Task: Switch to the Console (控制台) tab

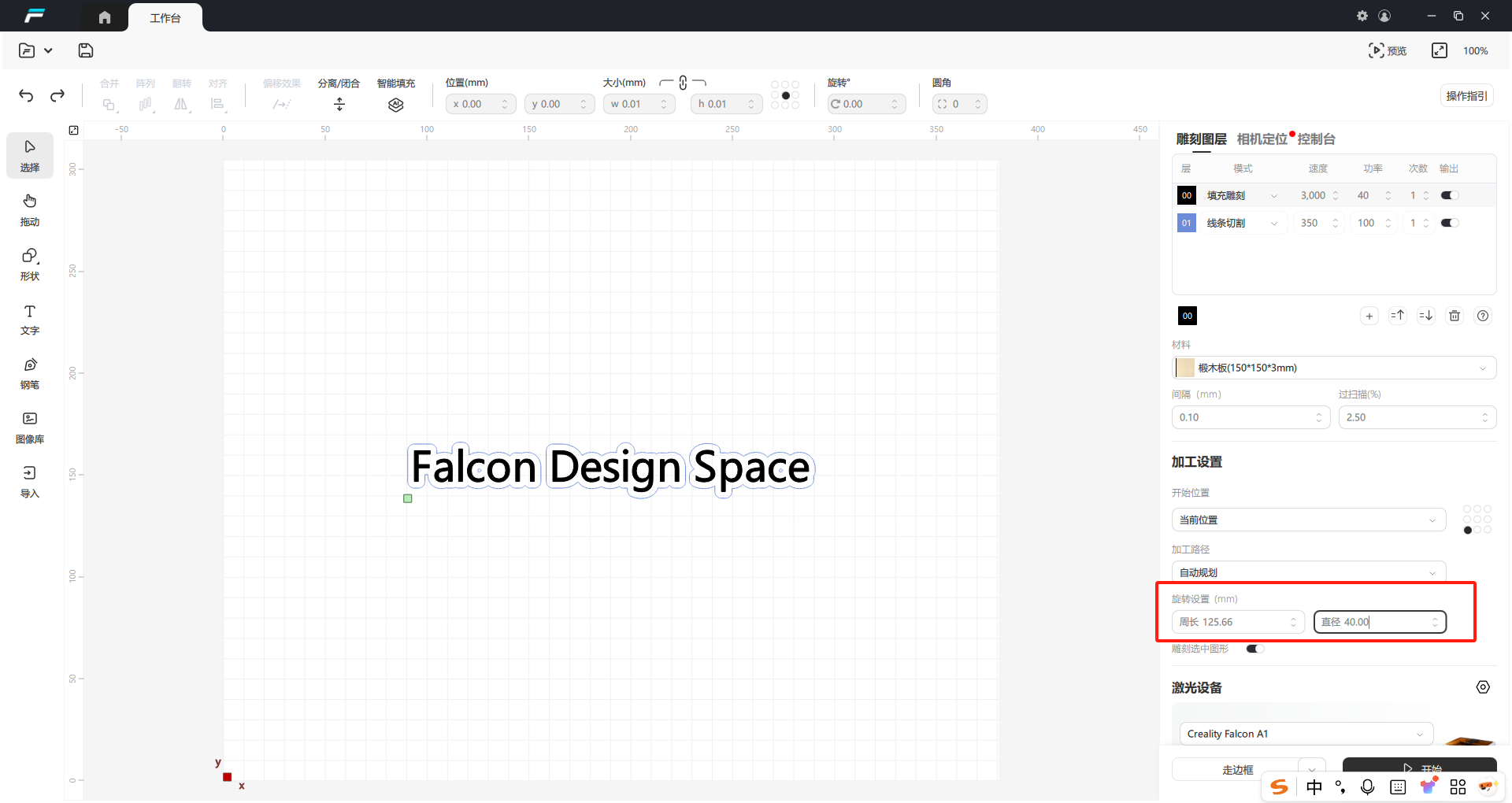Action: (1316, 139)
